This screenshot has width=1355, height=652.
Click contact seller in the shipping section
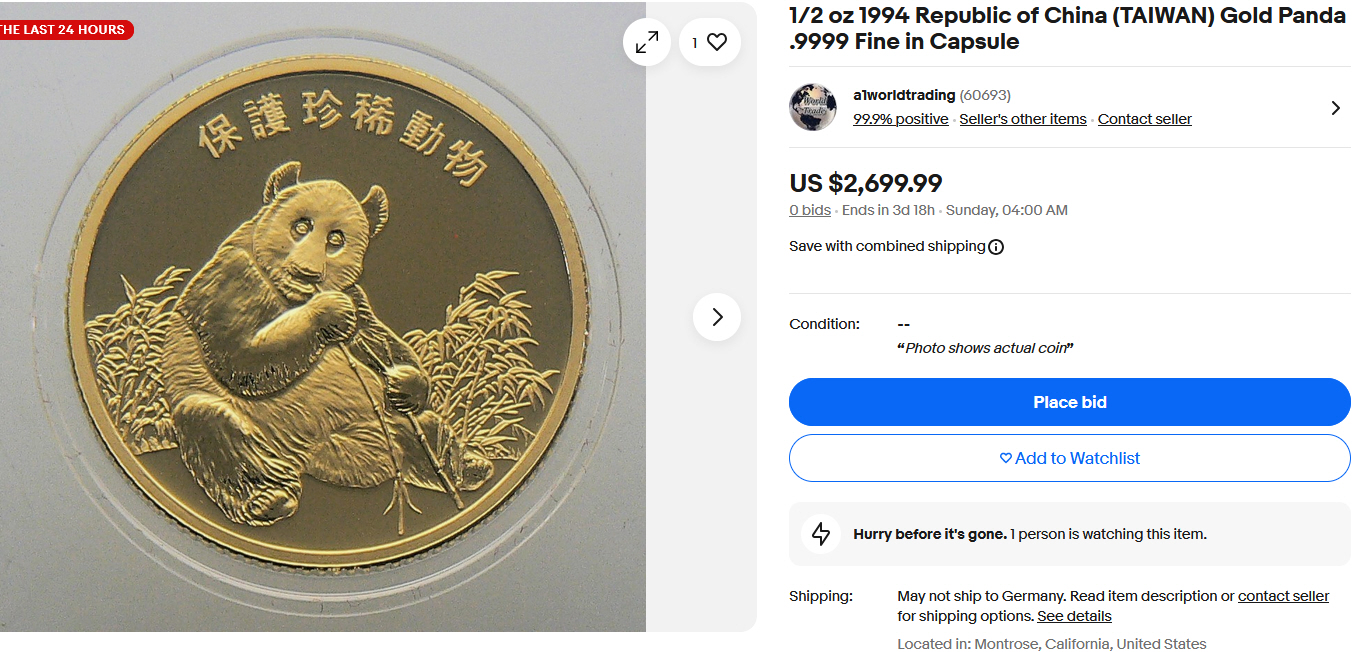pyautogui.click(x=1283, y=596)
